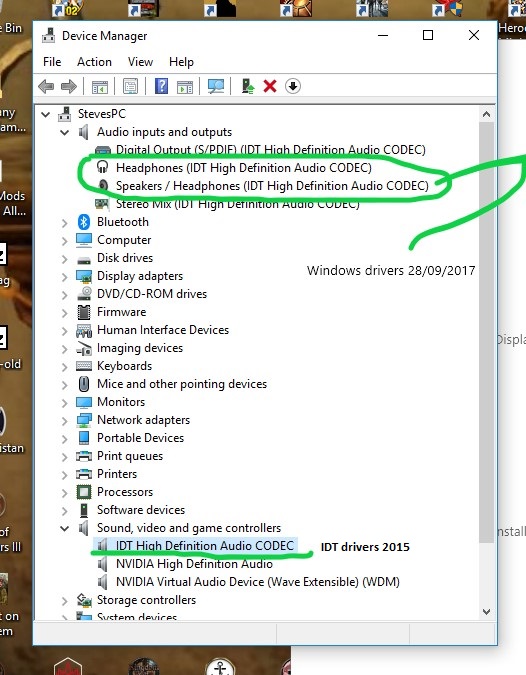Screen dimensions: 526x675
Task: Expand the Software devices chevron
Action: click(x=65, y=511)
